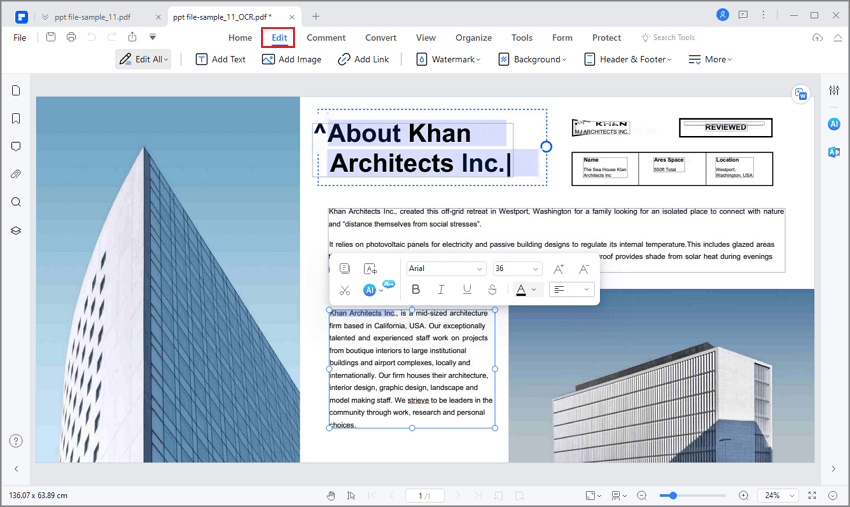
Task: Click the page number field
Action: click(x=424, y=496)
